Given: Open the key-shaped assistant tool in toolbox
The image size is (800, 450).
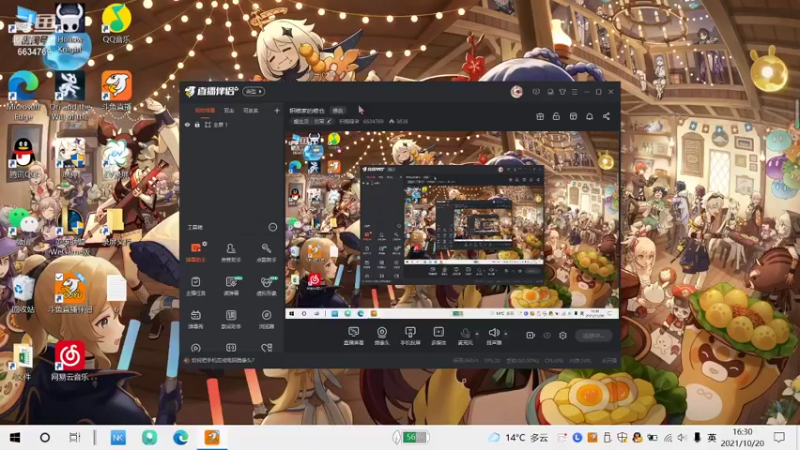Looking at the screenshot, I should point(266,252).
